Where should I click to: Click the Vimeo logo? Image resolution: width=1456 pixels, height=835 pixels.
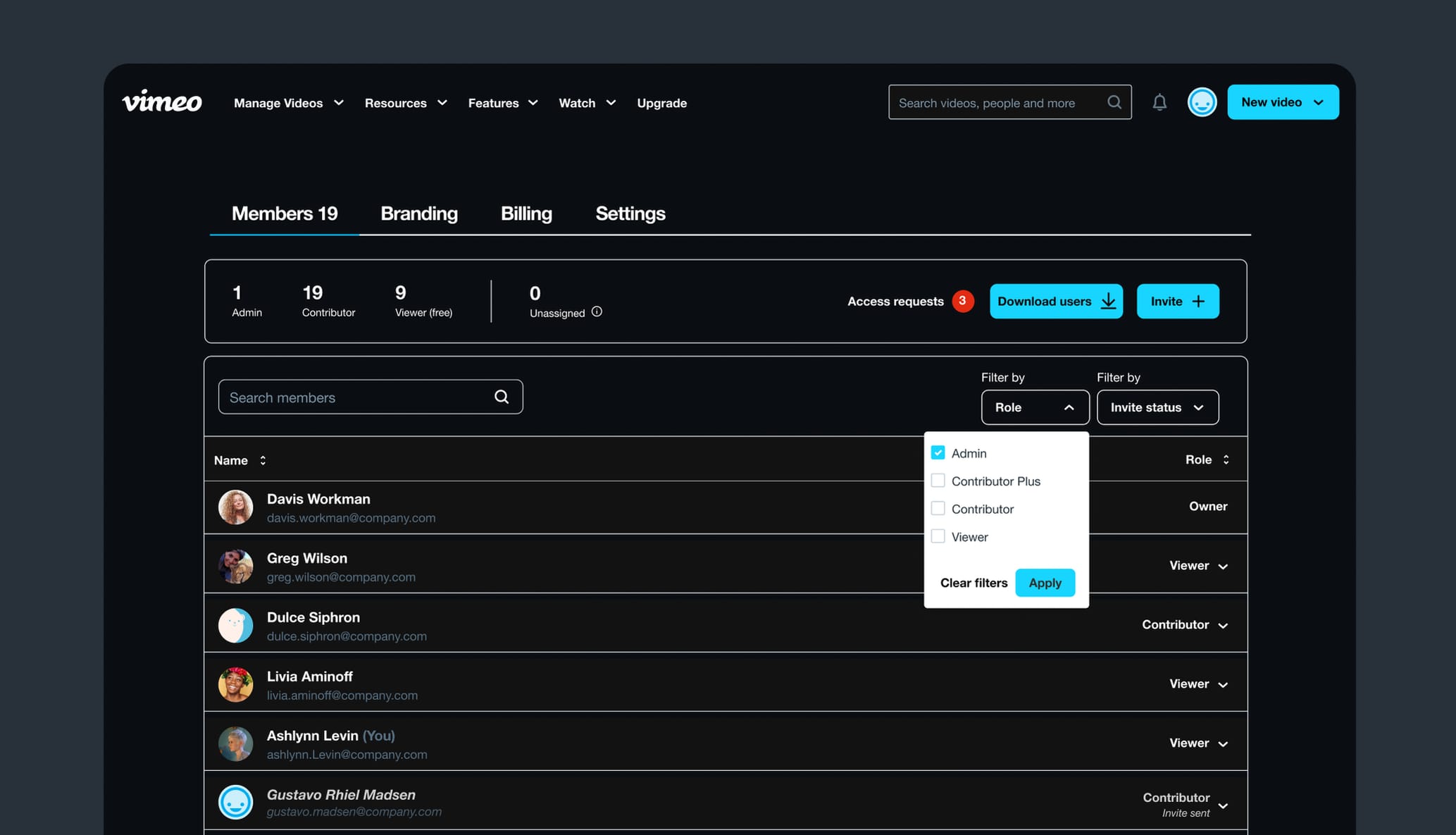(162, 101)
